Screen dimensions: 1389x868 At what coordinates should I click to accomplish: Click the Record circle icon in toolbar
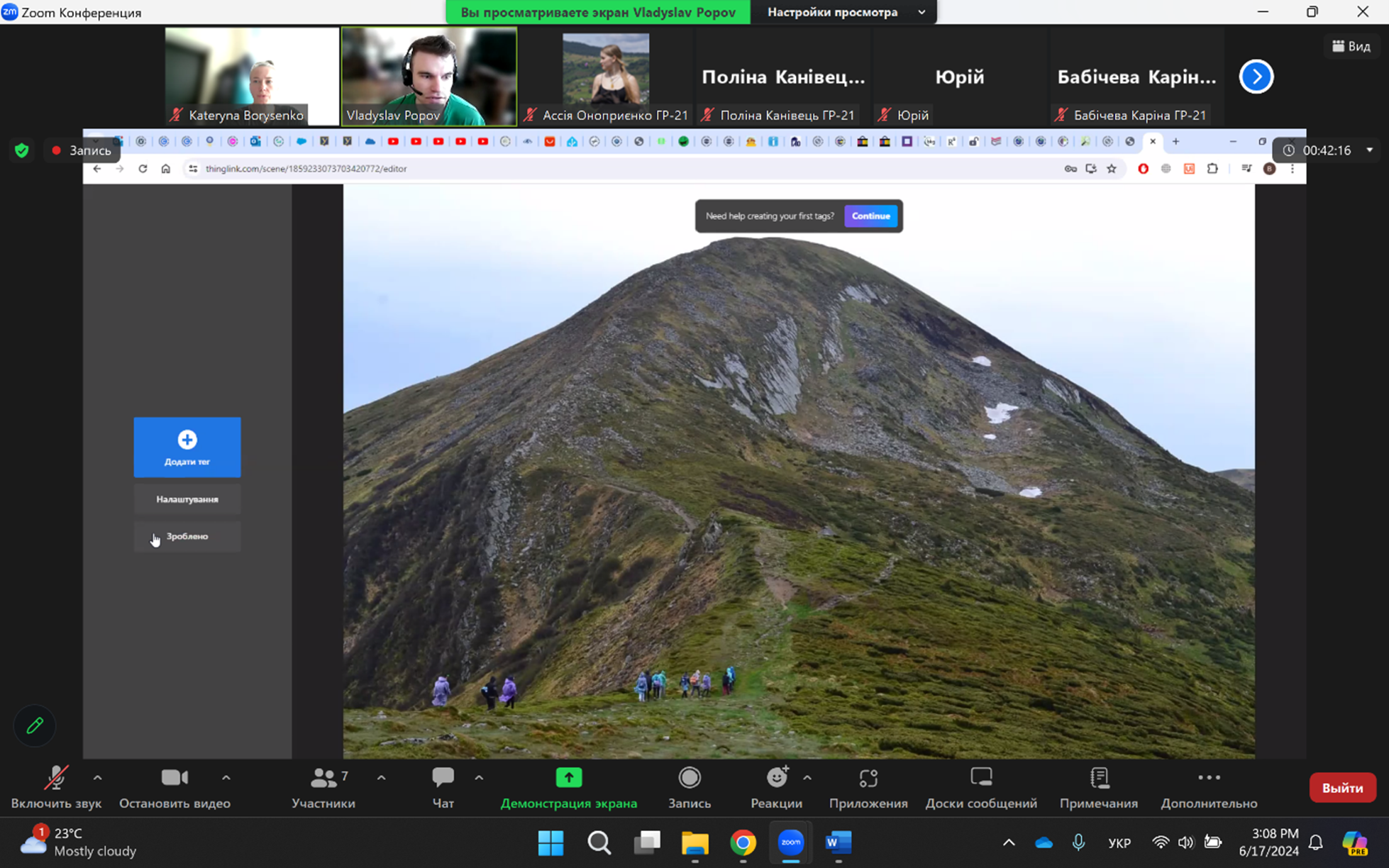(689, 779)
